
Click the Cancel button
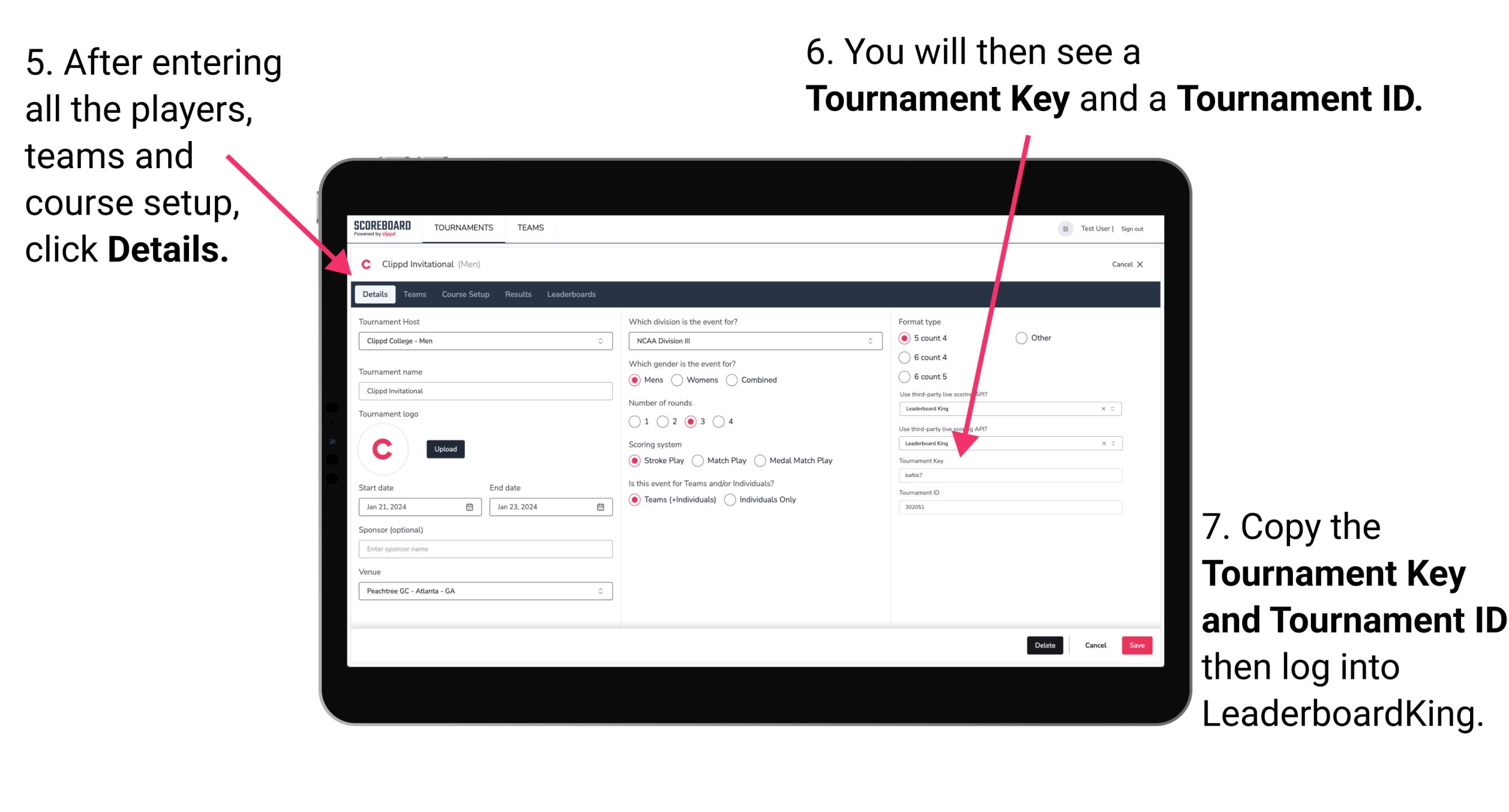tap(1096, 644)
